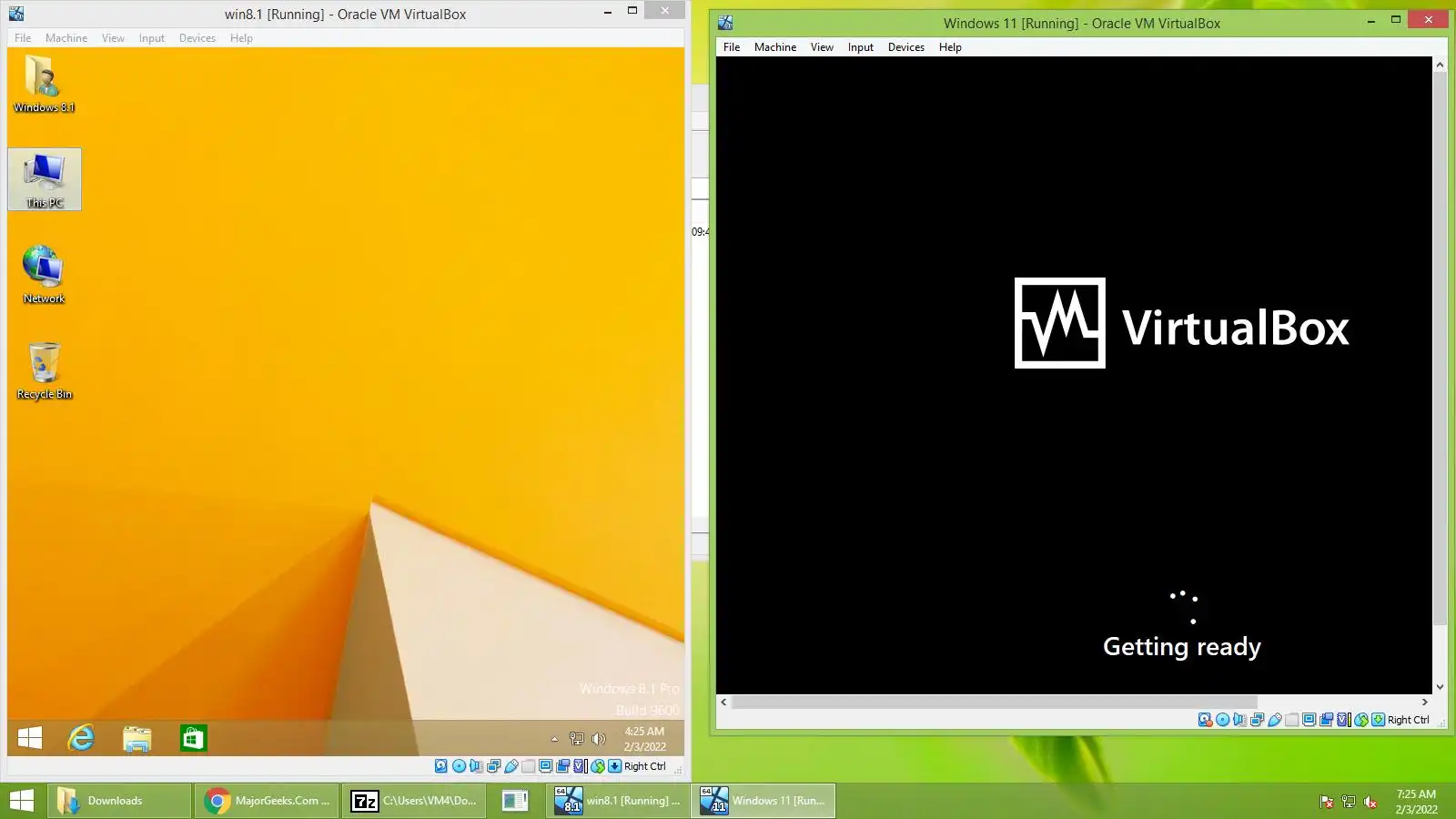Open Help menu in Windows 11 window

(950, 47)
